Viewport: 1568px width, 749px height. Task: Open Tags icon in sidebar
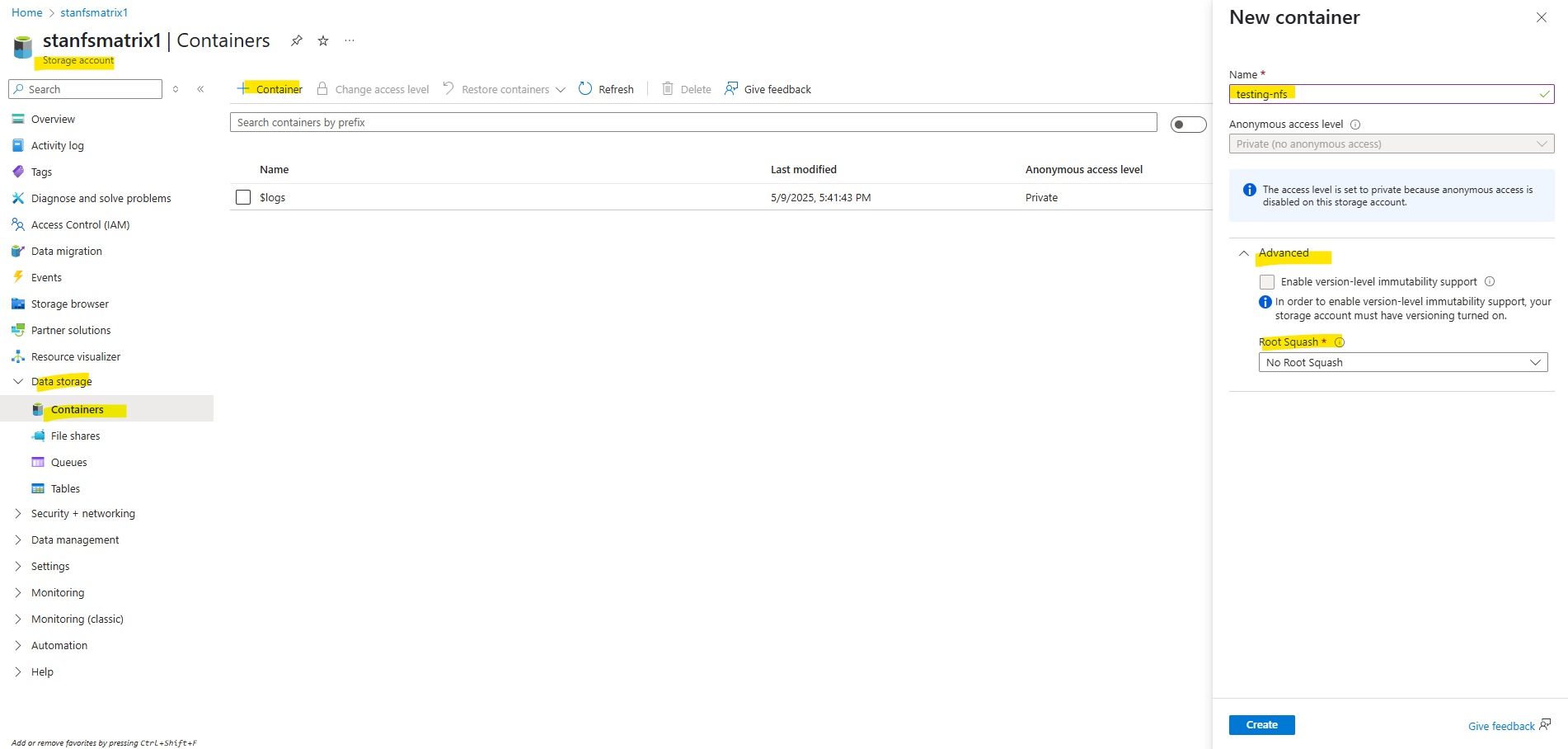[x=18, y=172]
